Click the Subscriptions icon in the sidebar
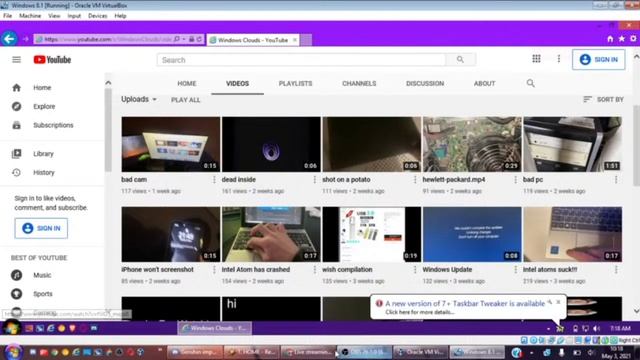 coord(16,125)
